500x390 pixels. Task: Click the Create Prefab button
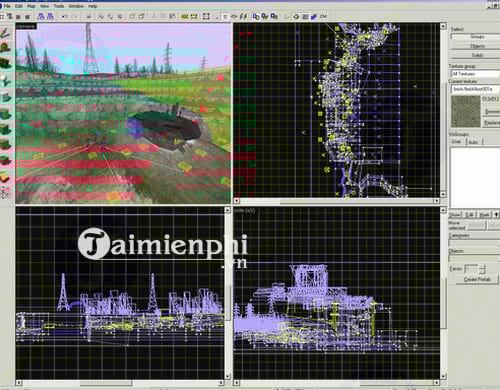click(x=477, y=279)
